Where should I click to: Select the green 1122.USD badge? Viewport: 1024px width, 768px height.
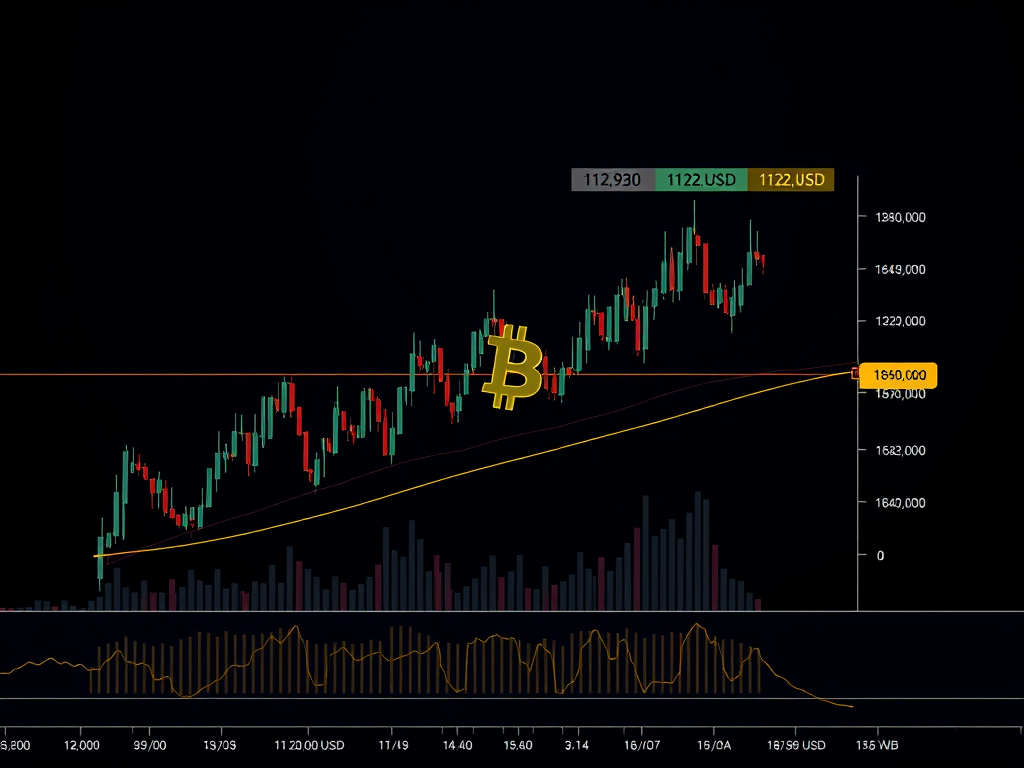coord(701,180)
